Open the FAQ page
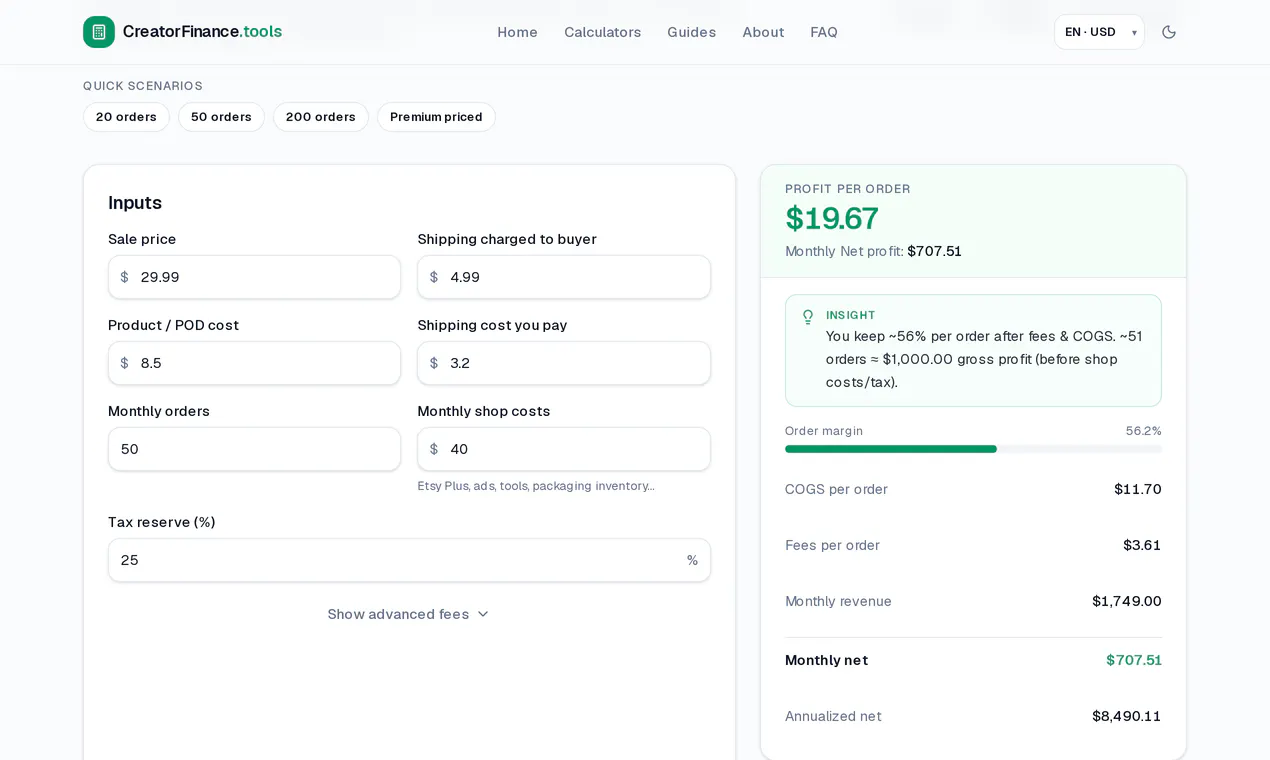 tap(824, 32)
